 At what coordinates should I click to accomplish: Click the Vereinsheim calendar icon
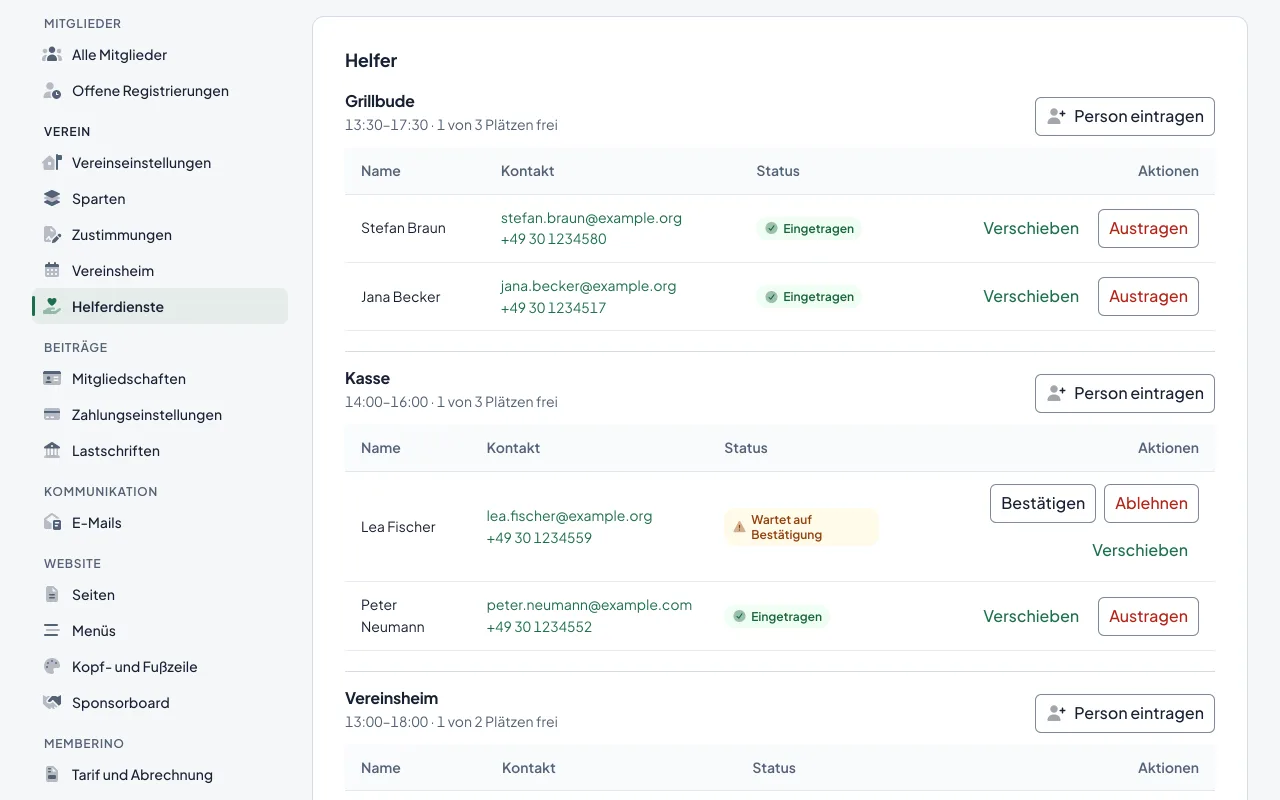coord(52,271)
